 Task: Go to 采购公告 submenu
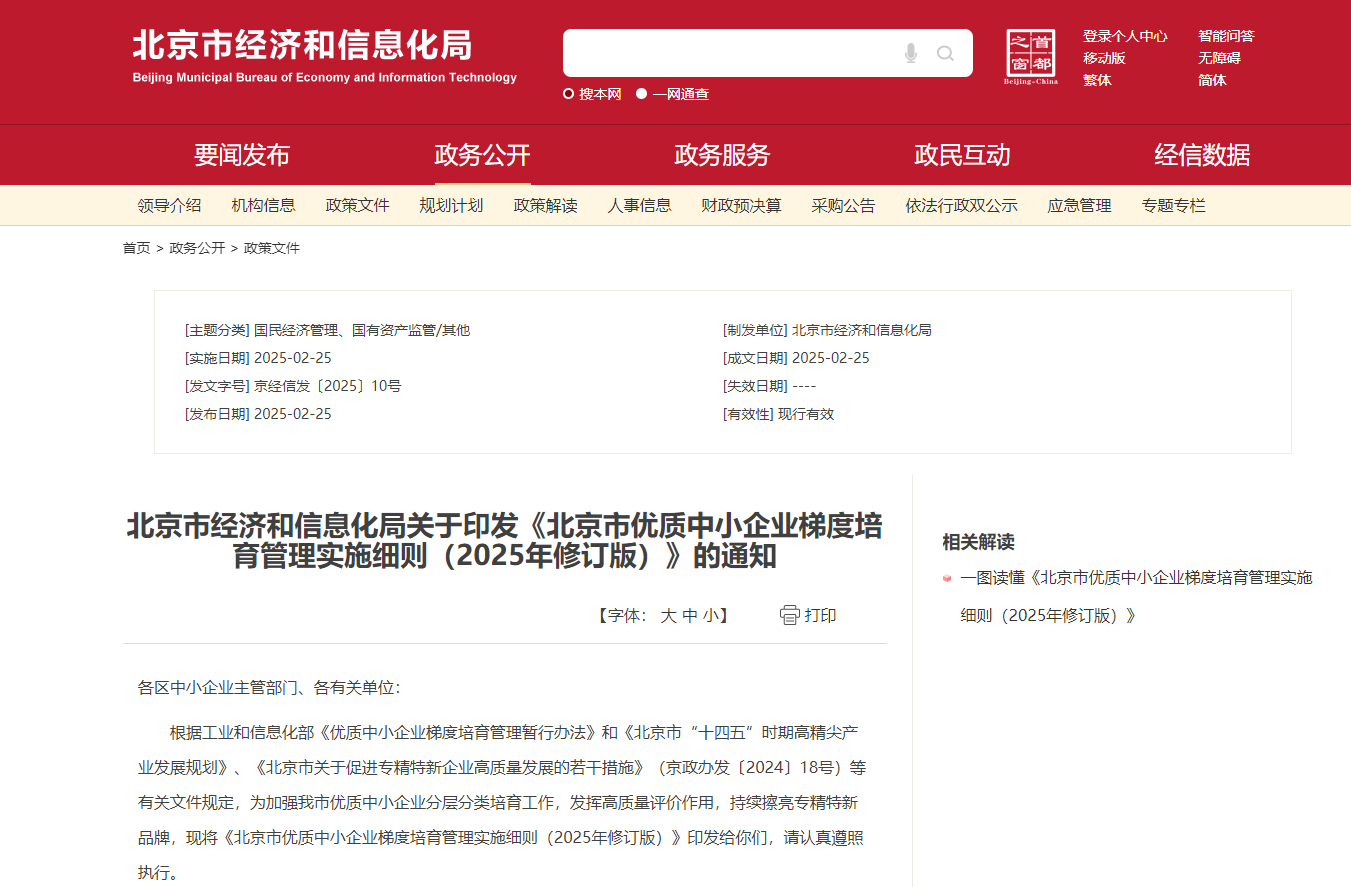843,205
